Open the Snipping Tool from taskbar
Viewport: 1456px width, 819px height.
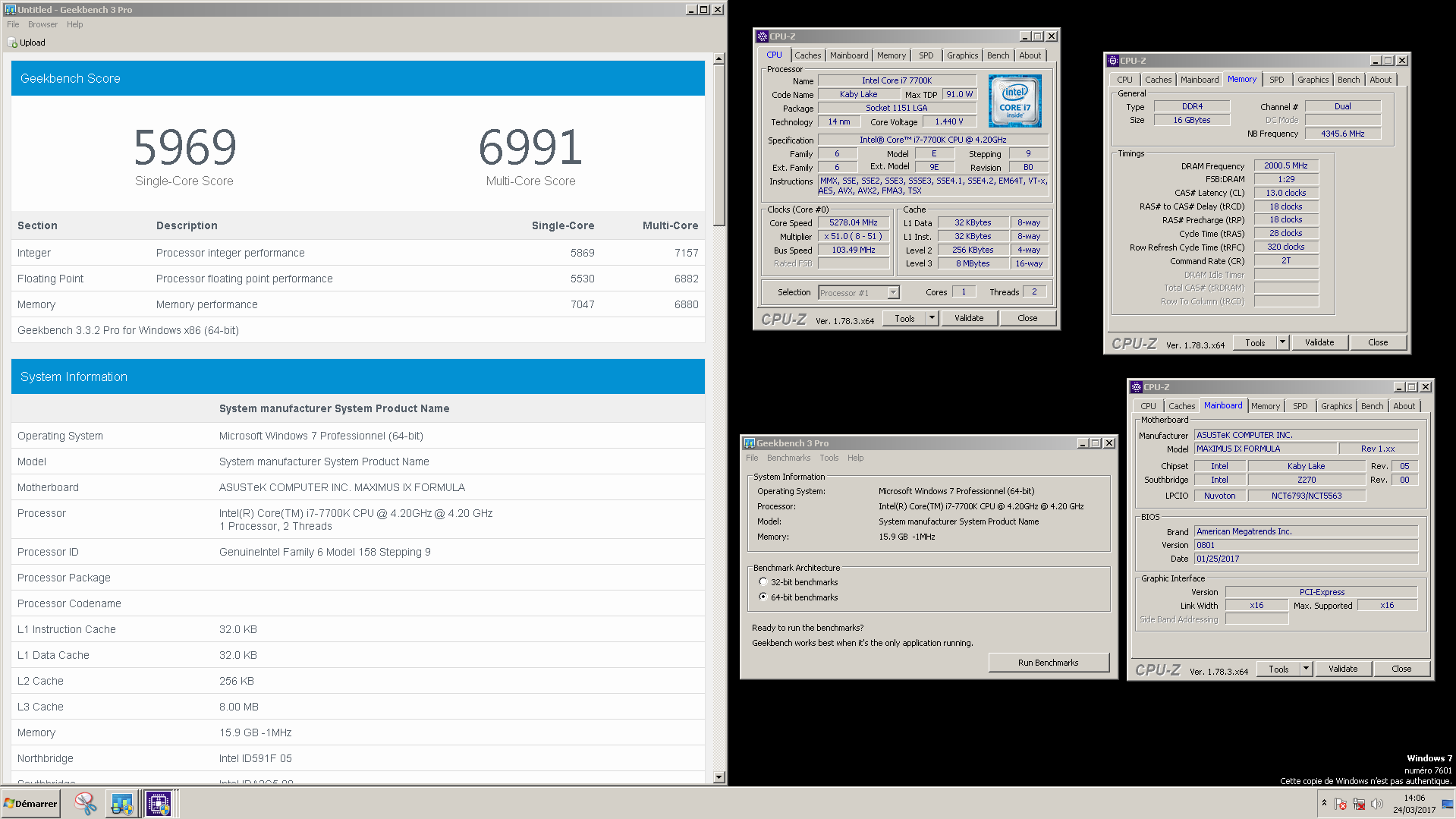[x=85, y=803]
